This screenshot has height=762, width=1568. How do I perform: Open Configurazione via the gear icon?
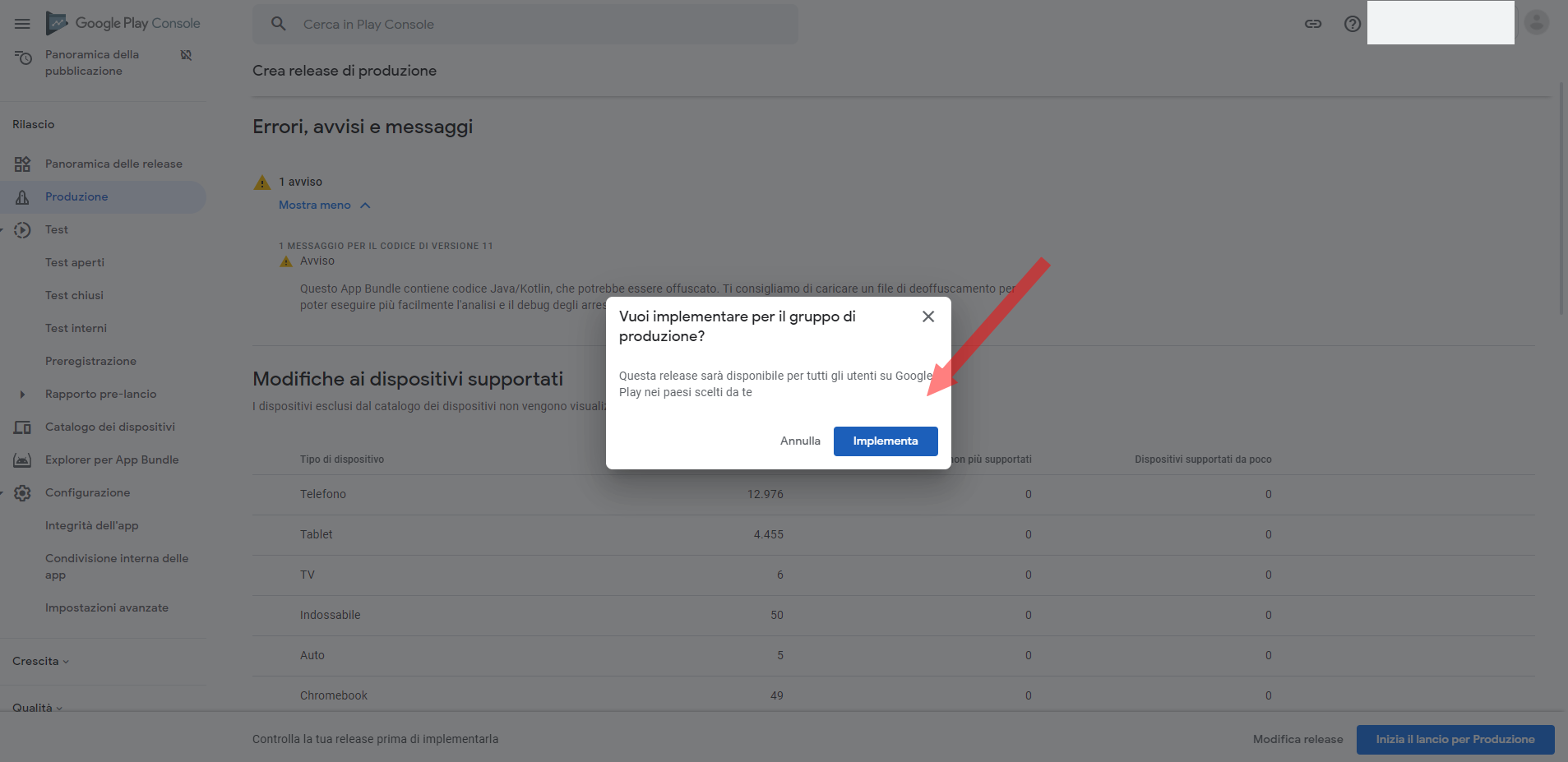click(24, 492)
